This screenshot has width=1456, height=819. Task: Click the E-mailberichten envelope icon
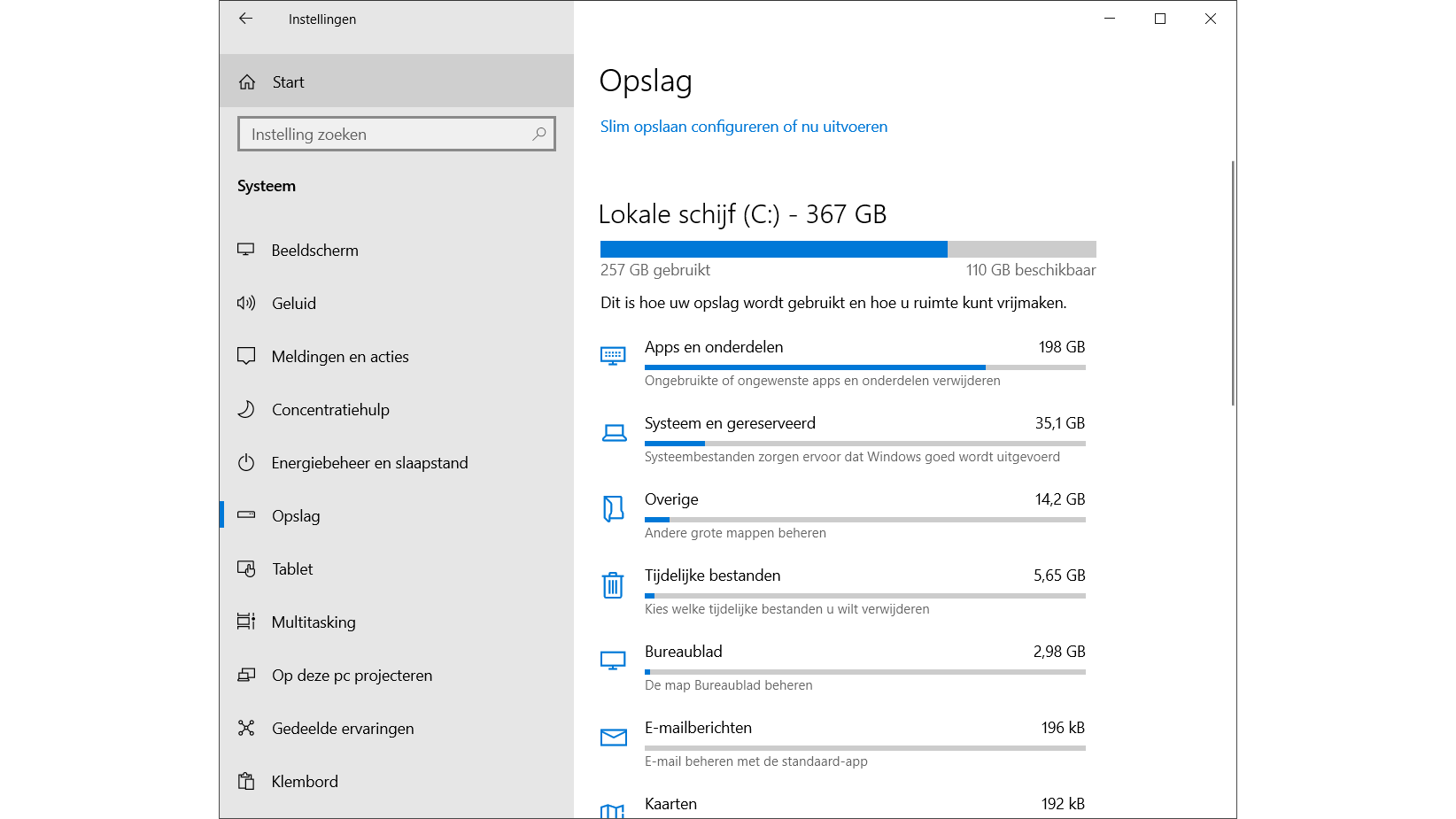point(613,738)
